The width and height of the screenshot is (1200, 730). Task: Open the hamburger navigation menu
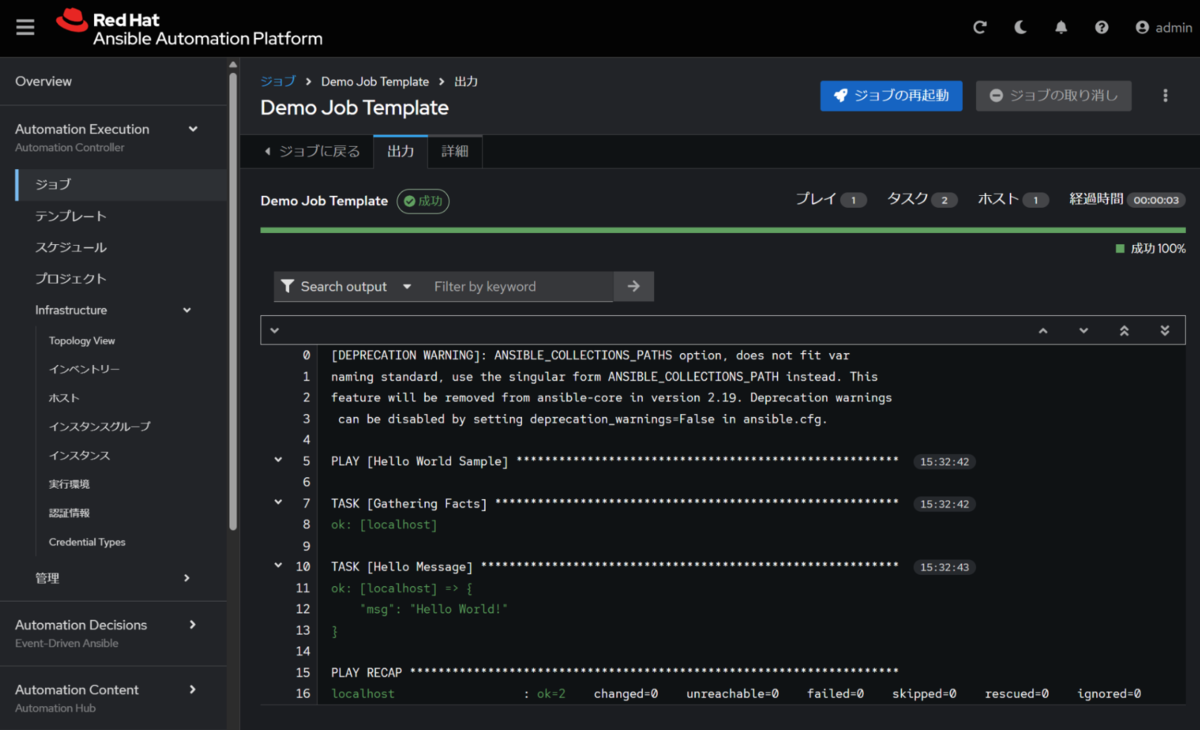pos(25,28)
